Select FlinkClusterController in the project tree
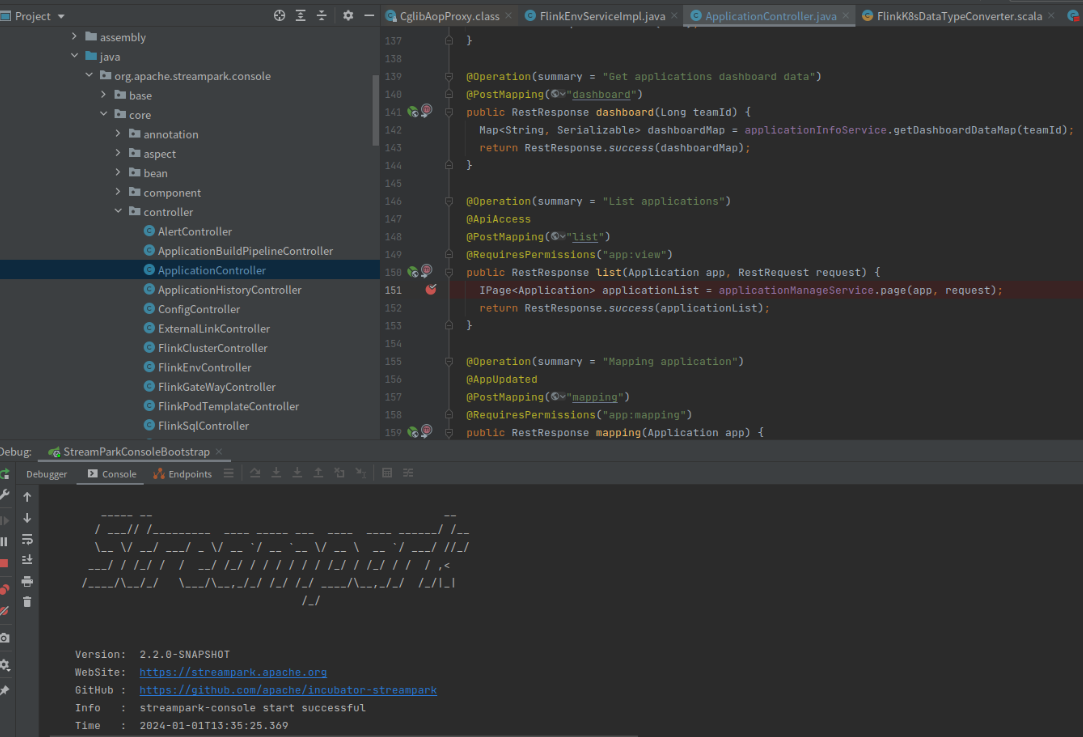This screenshot has width=1083, height=737. click(x=212, y=348)
